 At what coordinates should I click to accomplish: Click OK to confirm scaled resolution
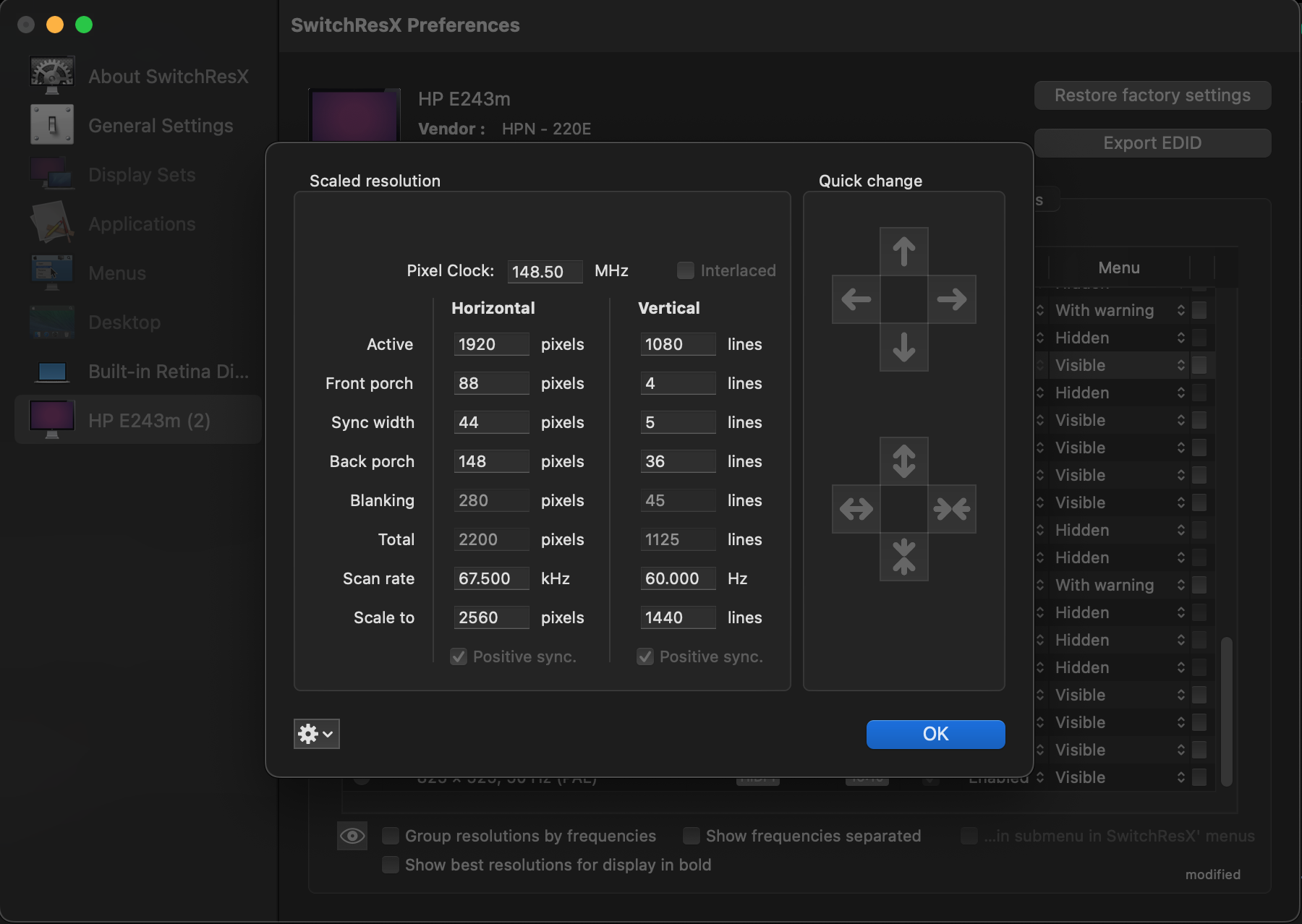point(935,734)
